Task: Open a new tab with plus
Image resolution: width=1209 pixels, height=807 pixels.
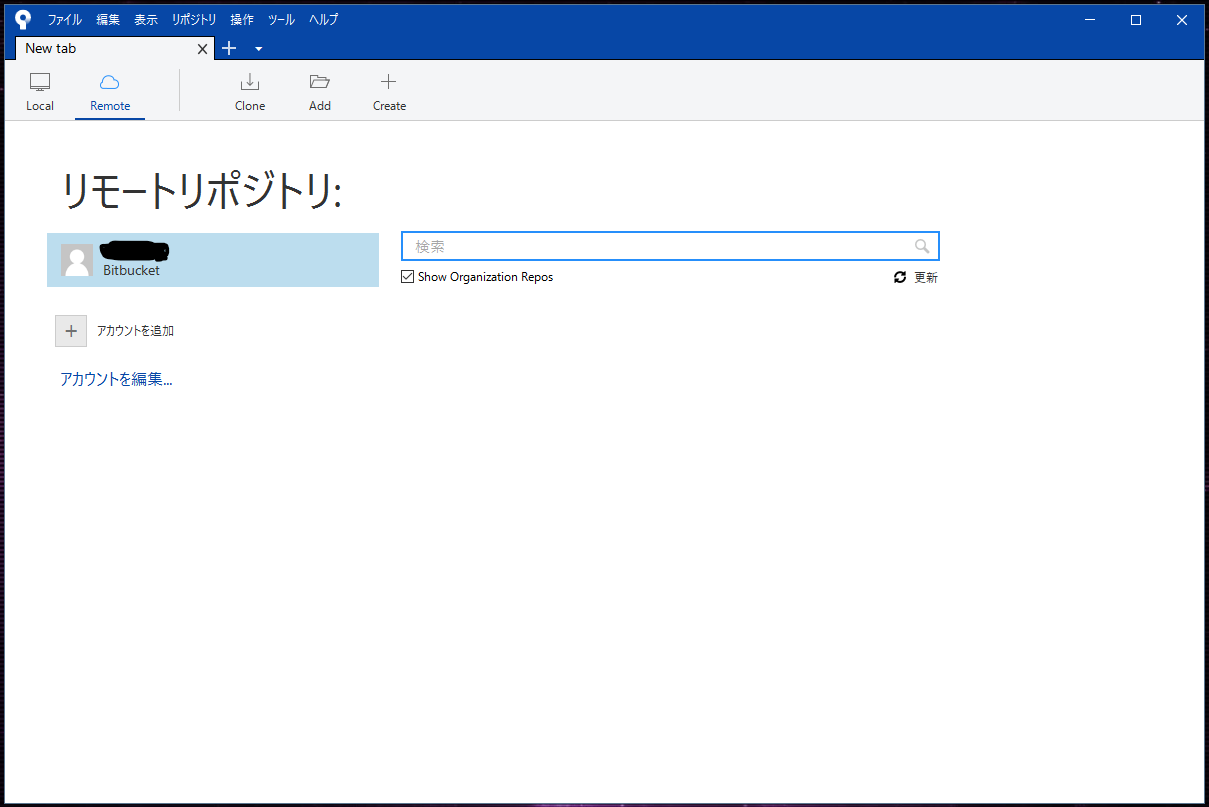Action: (229, 48)
